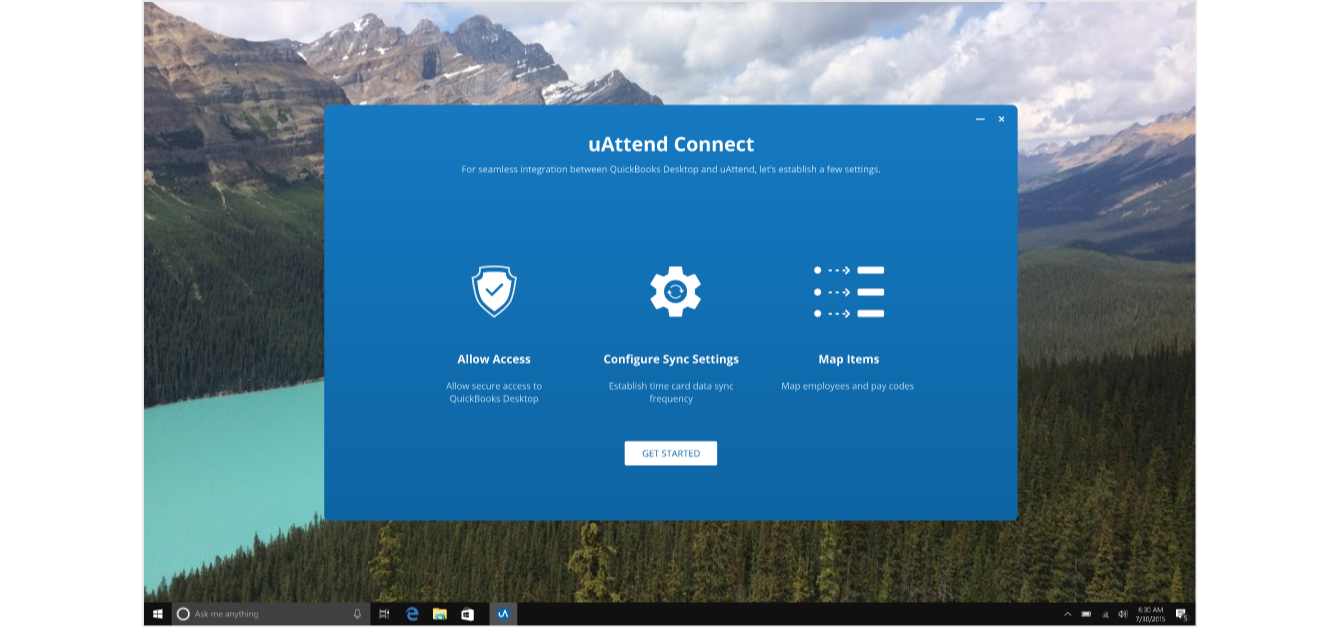
Task: Open the volume control in tray
Action: (1122, 614)
